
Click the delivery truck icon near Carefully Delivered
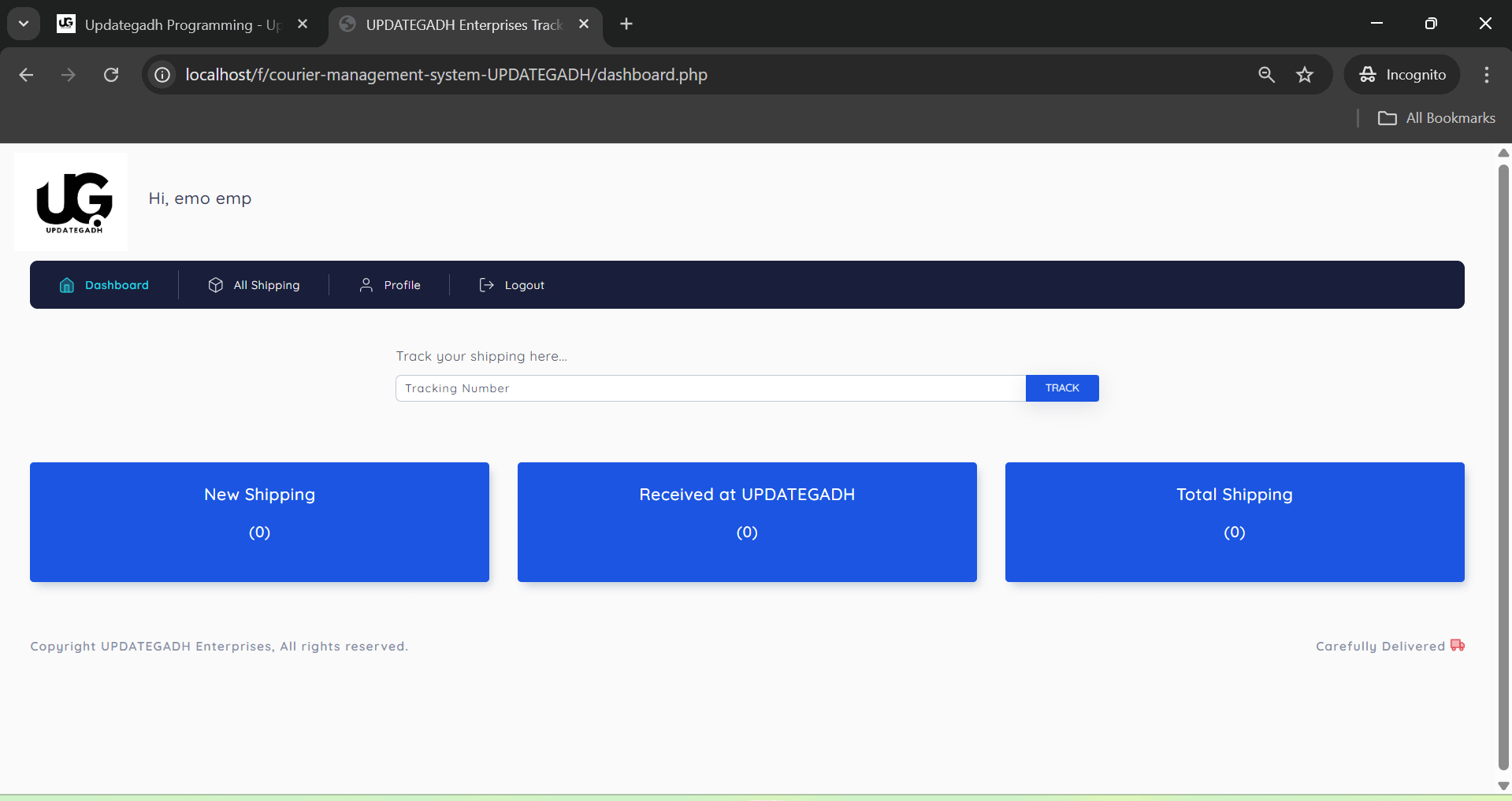[x=1458, y=645]
